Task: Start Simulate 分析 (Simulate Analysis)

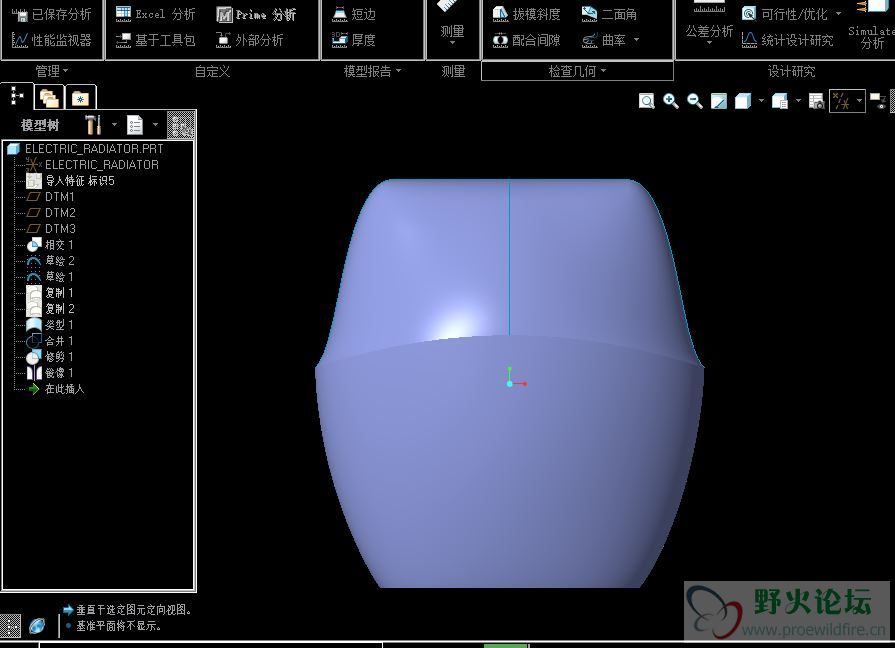Action: (871, 26)
